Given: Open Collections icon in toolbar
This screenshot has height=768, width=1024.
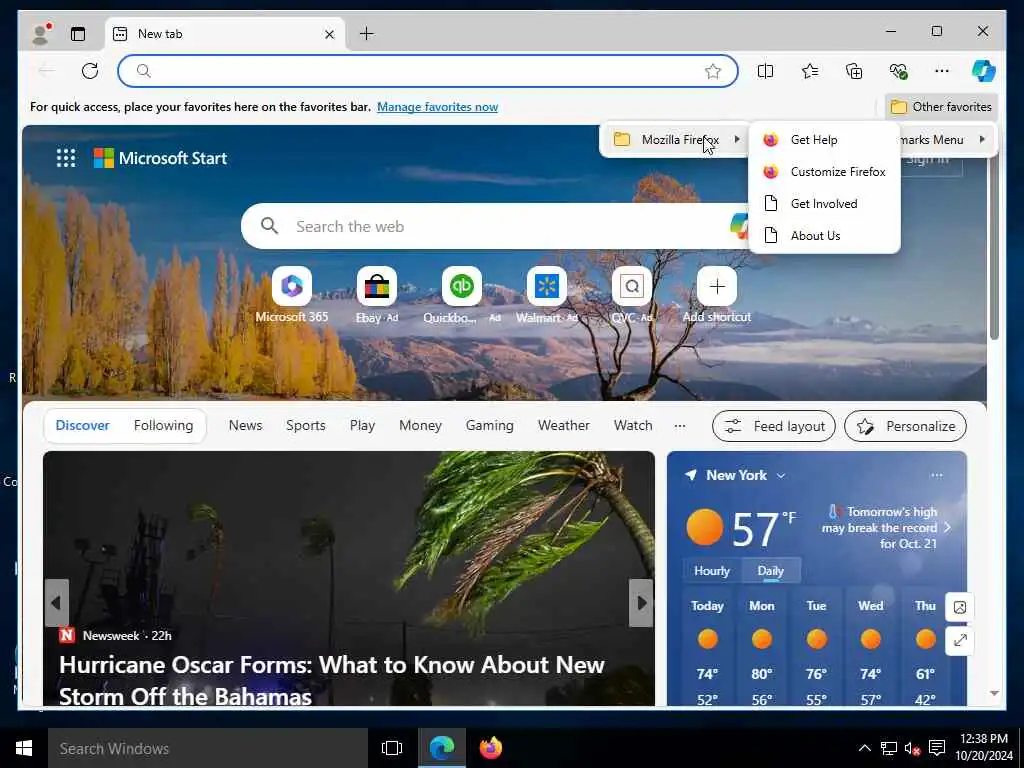Looking at the screenshot, I should [854, 71].
